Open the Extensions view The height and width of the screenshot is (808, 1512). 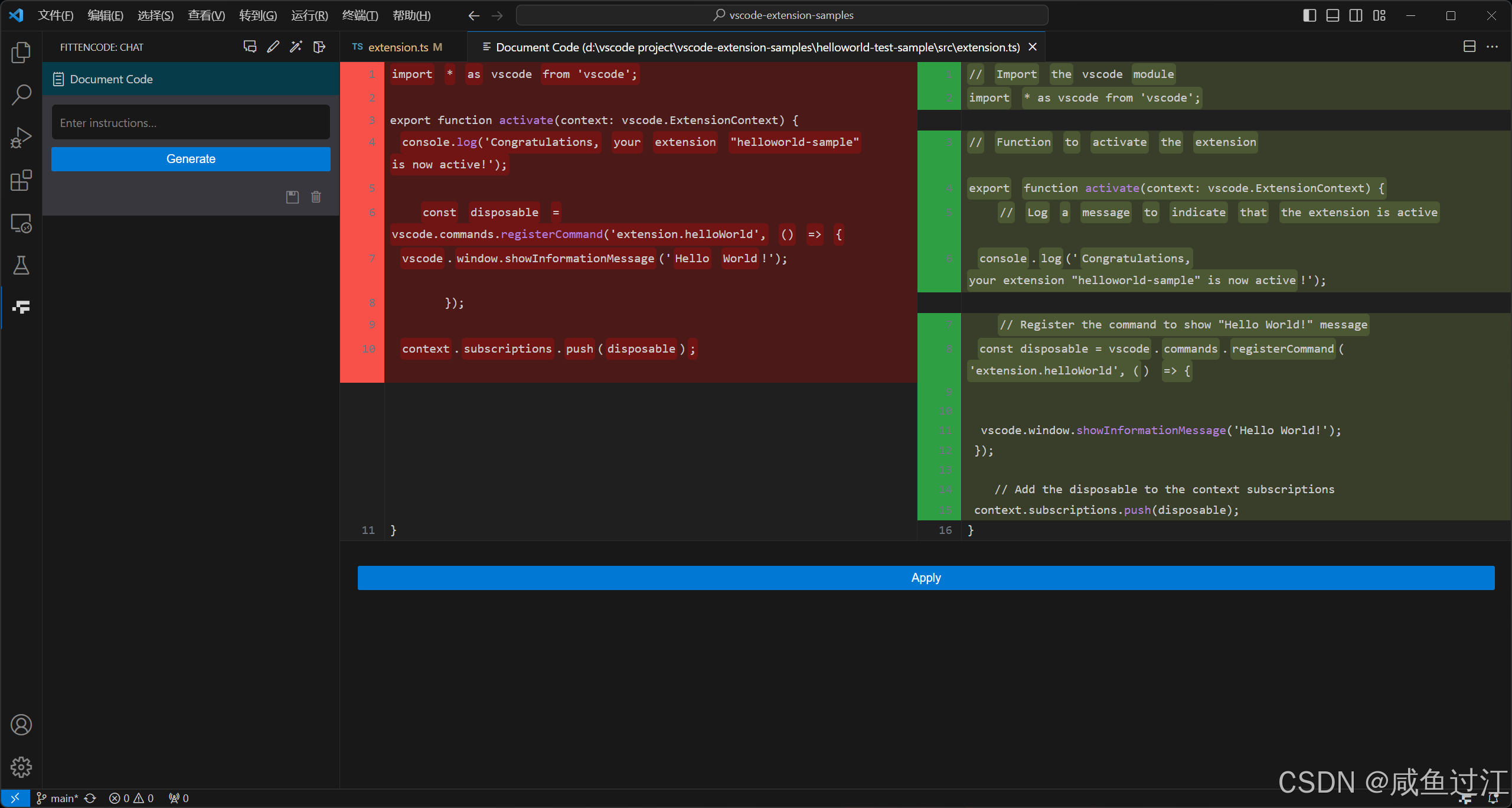click(x=21, y=180)
